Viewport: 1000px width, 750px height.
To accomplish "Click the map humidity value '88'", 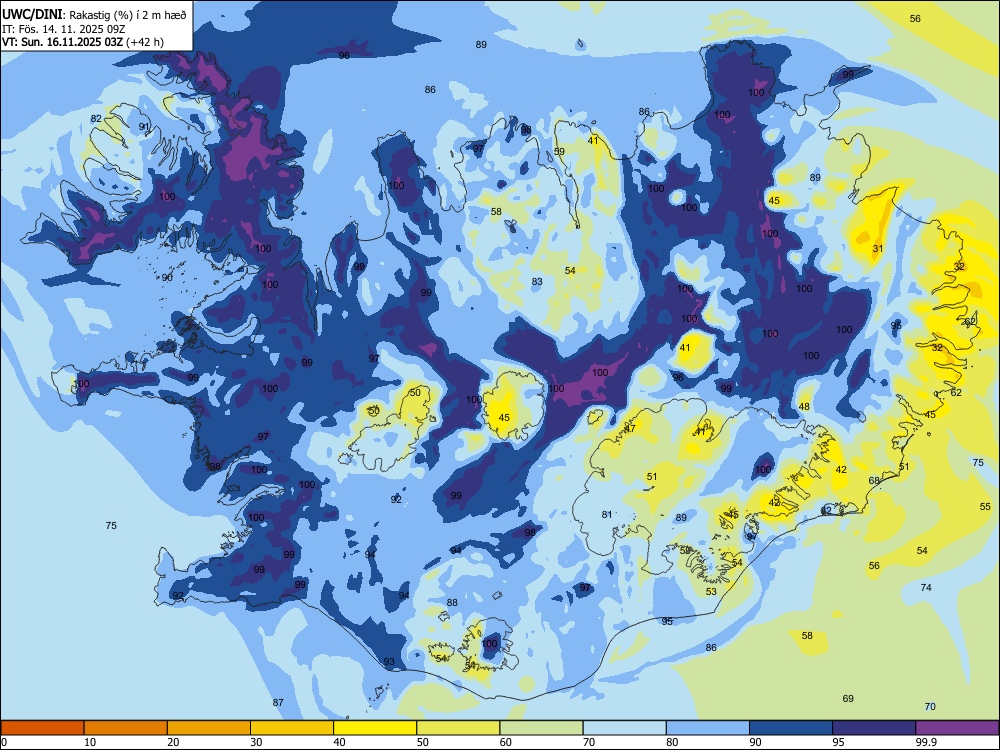I will click(x=452, y=602).
